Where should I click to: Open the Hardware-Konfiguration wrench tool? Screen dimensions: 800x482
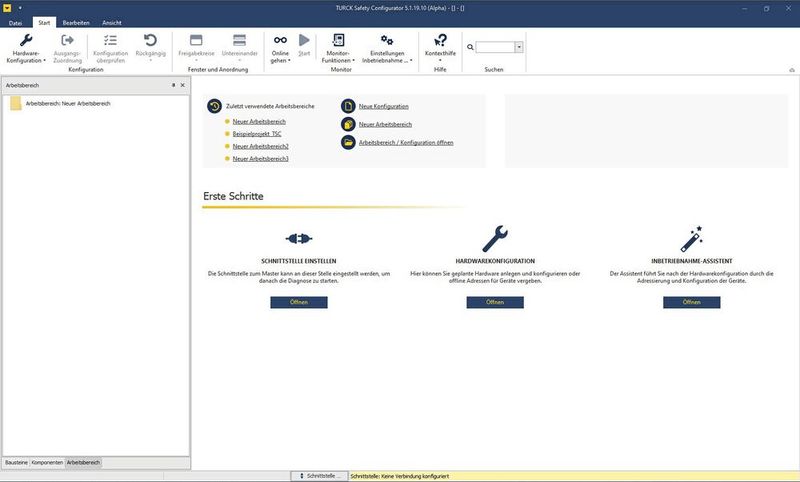click(26, 40)
